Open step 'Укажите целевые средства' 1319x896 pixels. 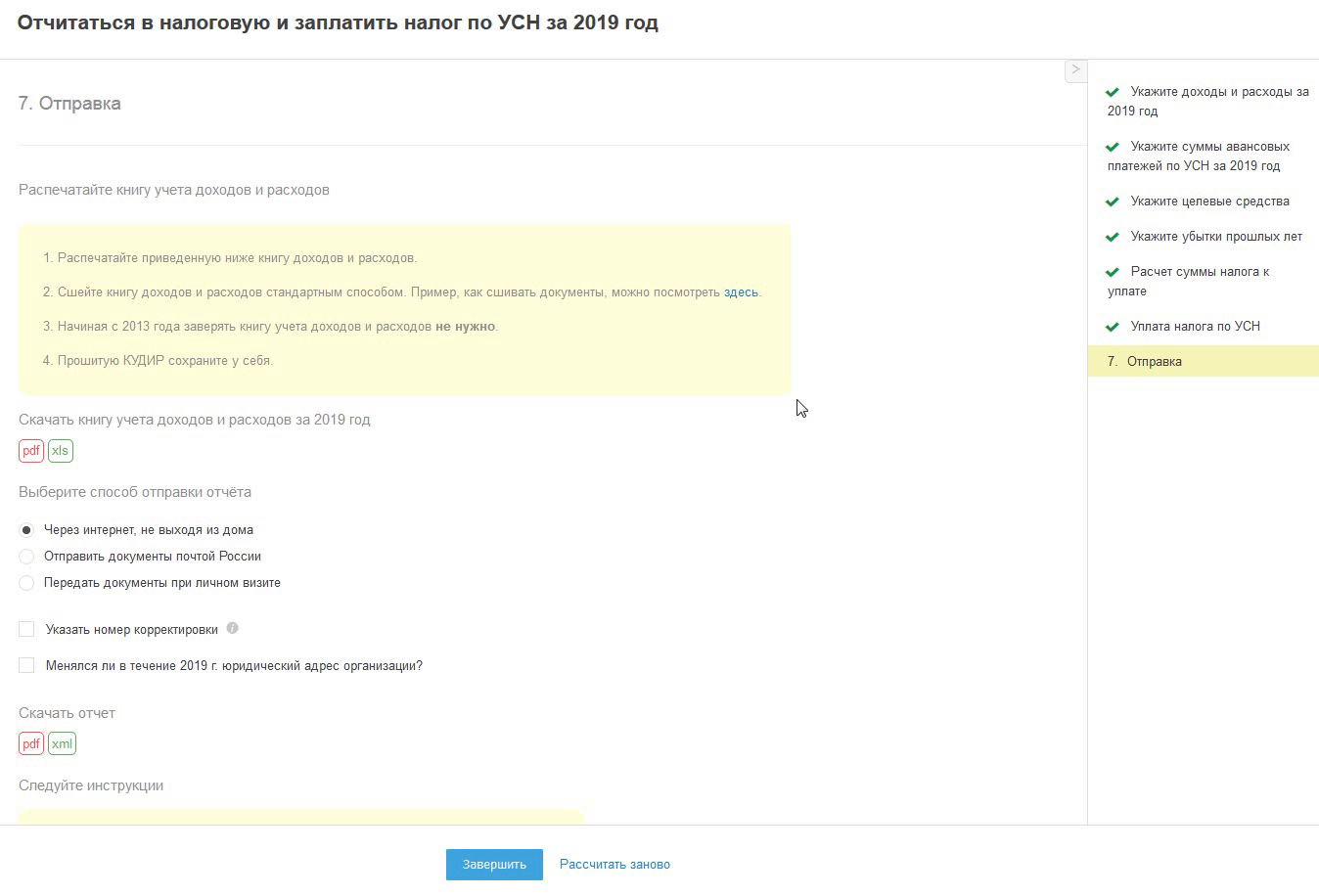1209,202
